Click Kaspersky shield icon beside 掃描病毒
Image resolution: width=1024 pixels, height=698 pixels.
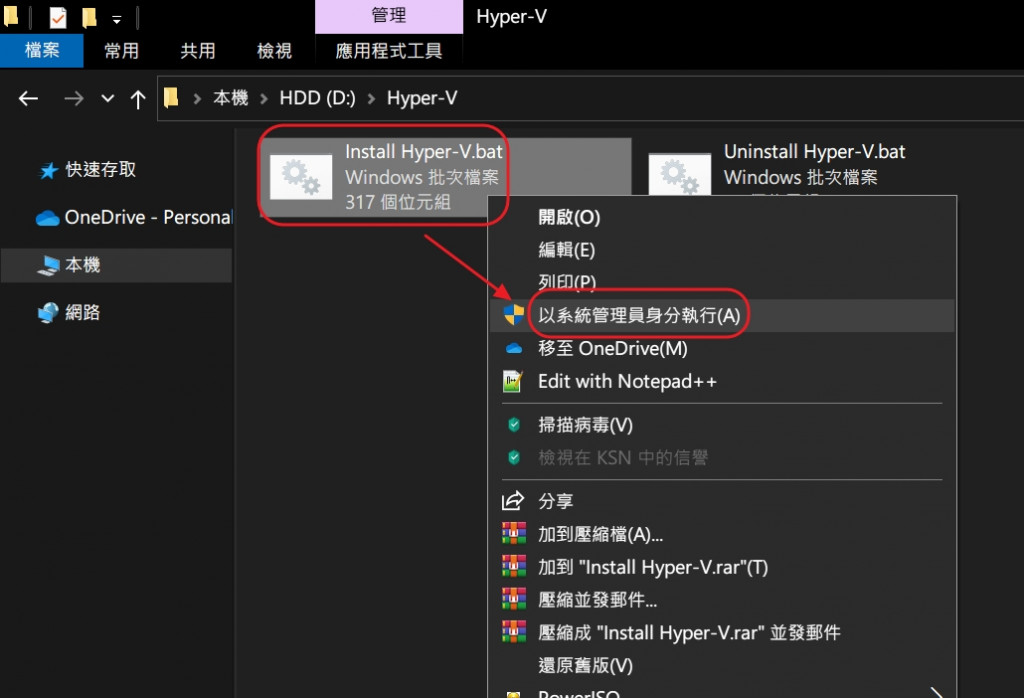click(x=514, y=425)
